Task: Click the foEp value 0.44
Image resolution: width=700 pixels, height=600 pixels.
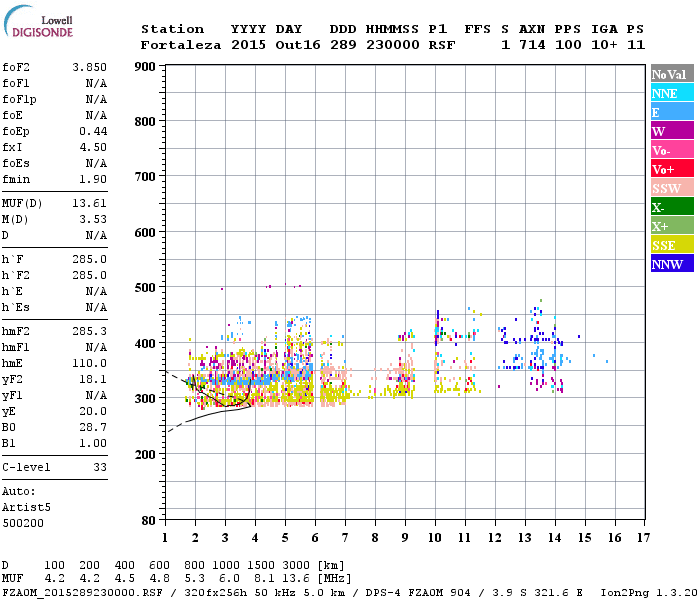Action: (93, 131)
